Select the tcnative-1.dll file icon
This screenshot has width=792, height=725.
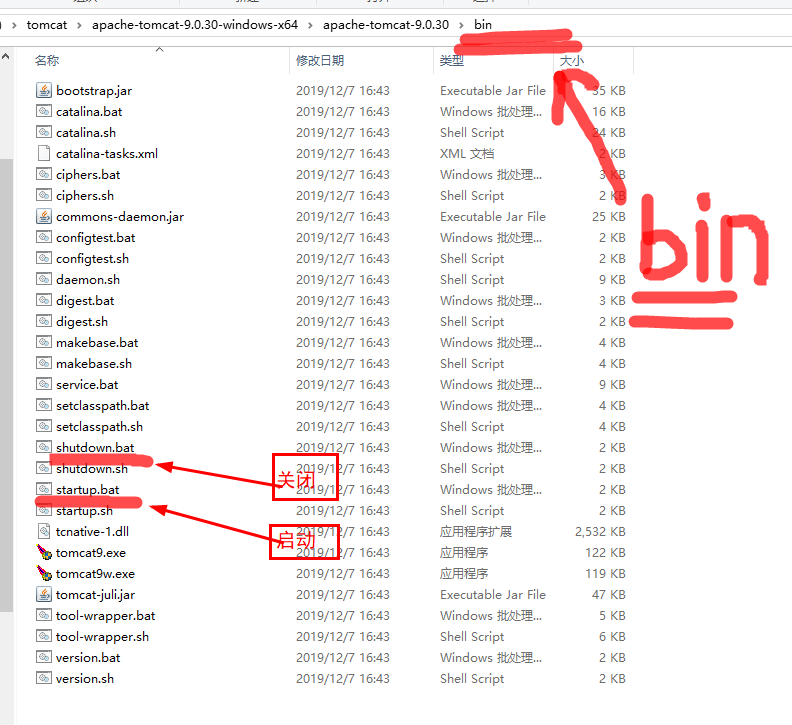point(44,531)
